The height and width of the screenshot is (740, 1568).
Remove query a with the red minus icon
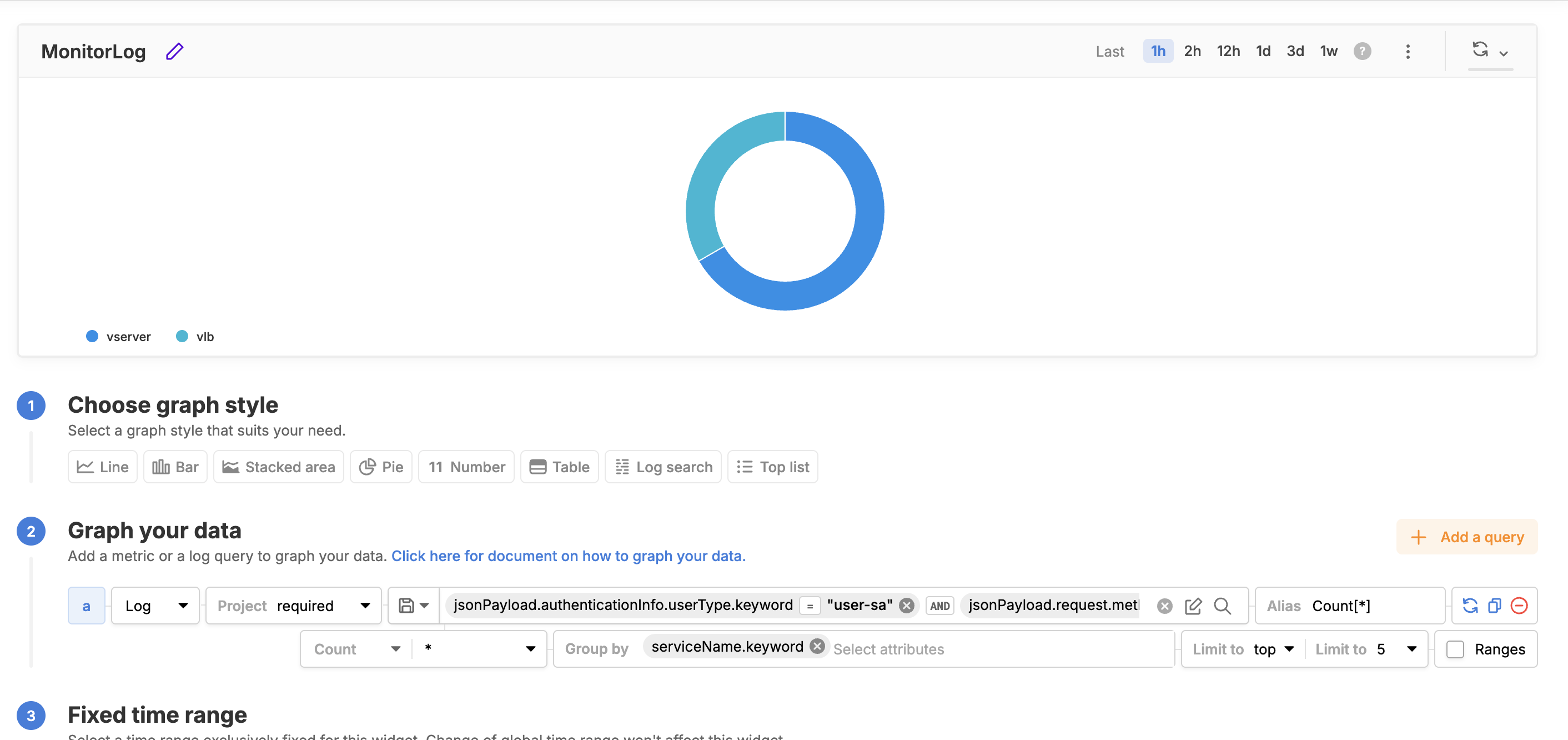point(1519,606)
